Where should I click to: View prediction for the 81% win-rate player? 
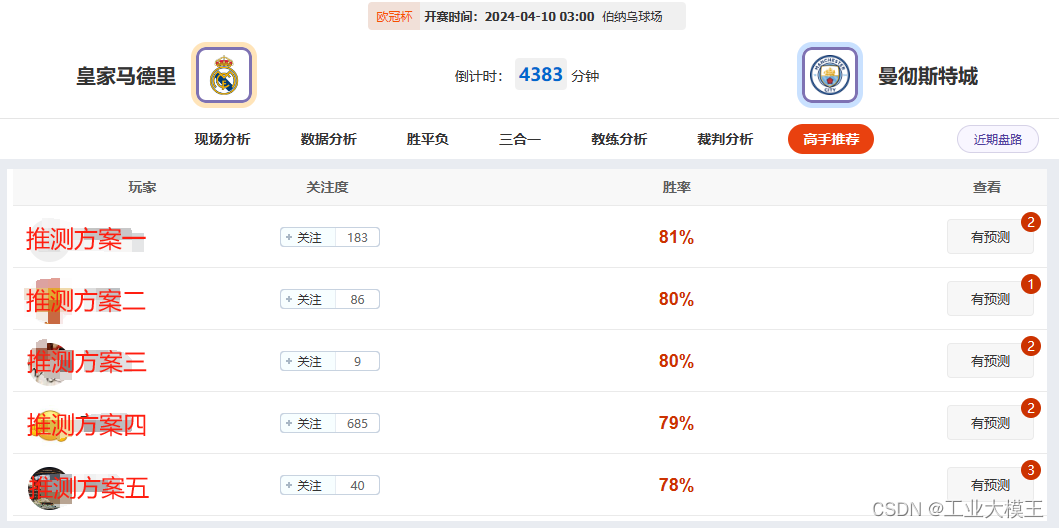point(990,237)
